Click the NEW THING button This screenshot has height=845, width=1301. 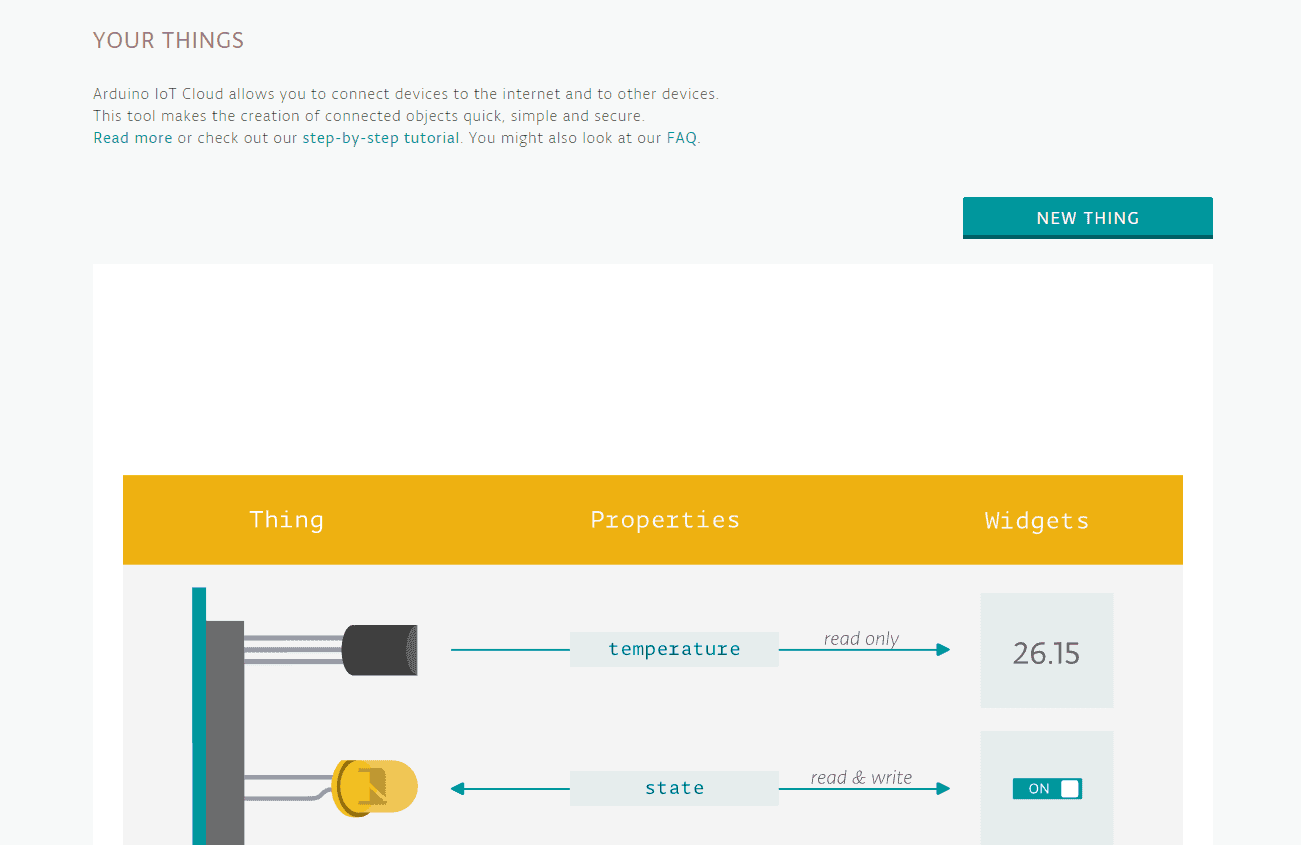pyautogui.click(x=1087, y=218)
